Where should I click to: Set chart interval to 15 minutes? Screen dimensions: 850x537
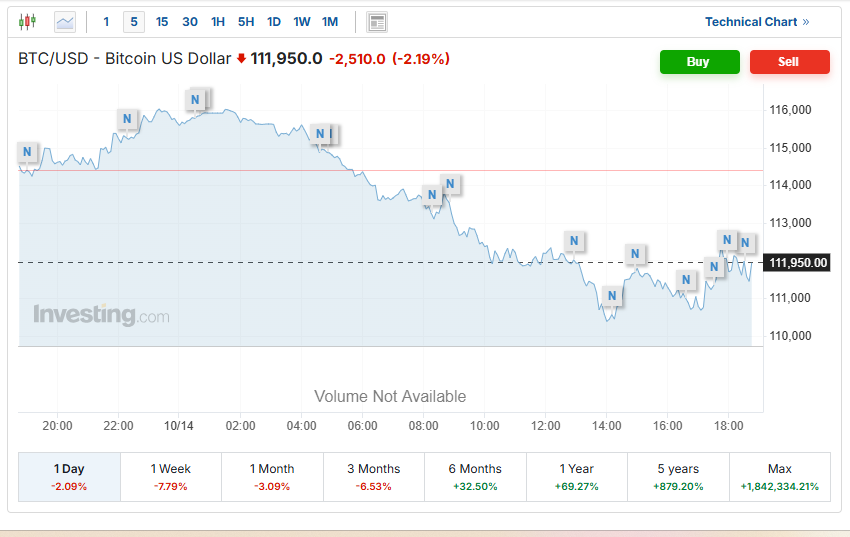[x=162, y=21]
